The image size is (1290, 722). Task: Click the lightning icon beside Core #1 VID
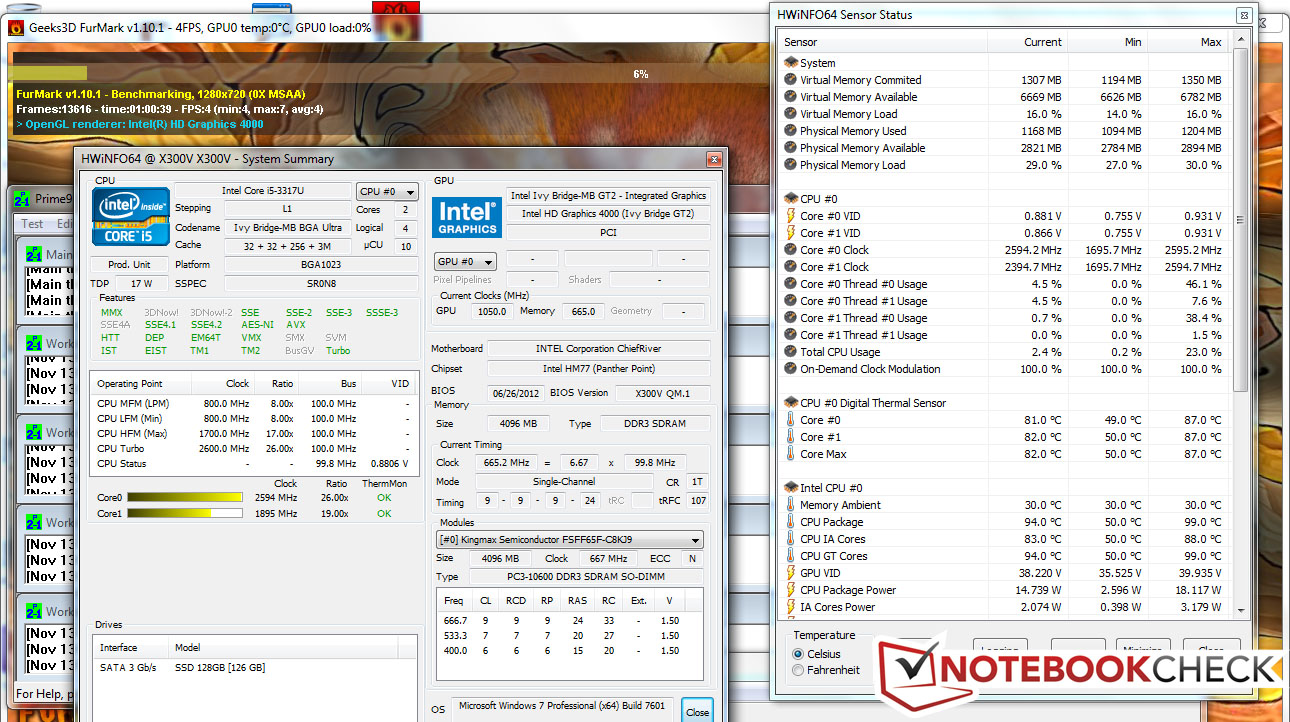pyautogui.click(x=791, y=233)
